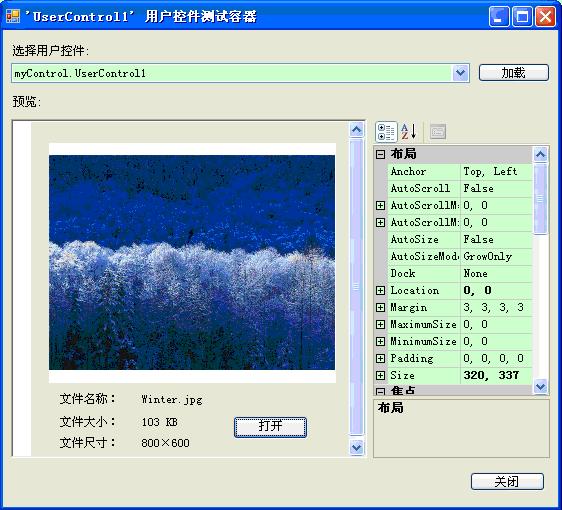Expand the Size property
This screenshot has width=562, height=510.
380,375
